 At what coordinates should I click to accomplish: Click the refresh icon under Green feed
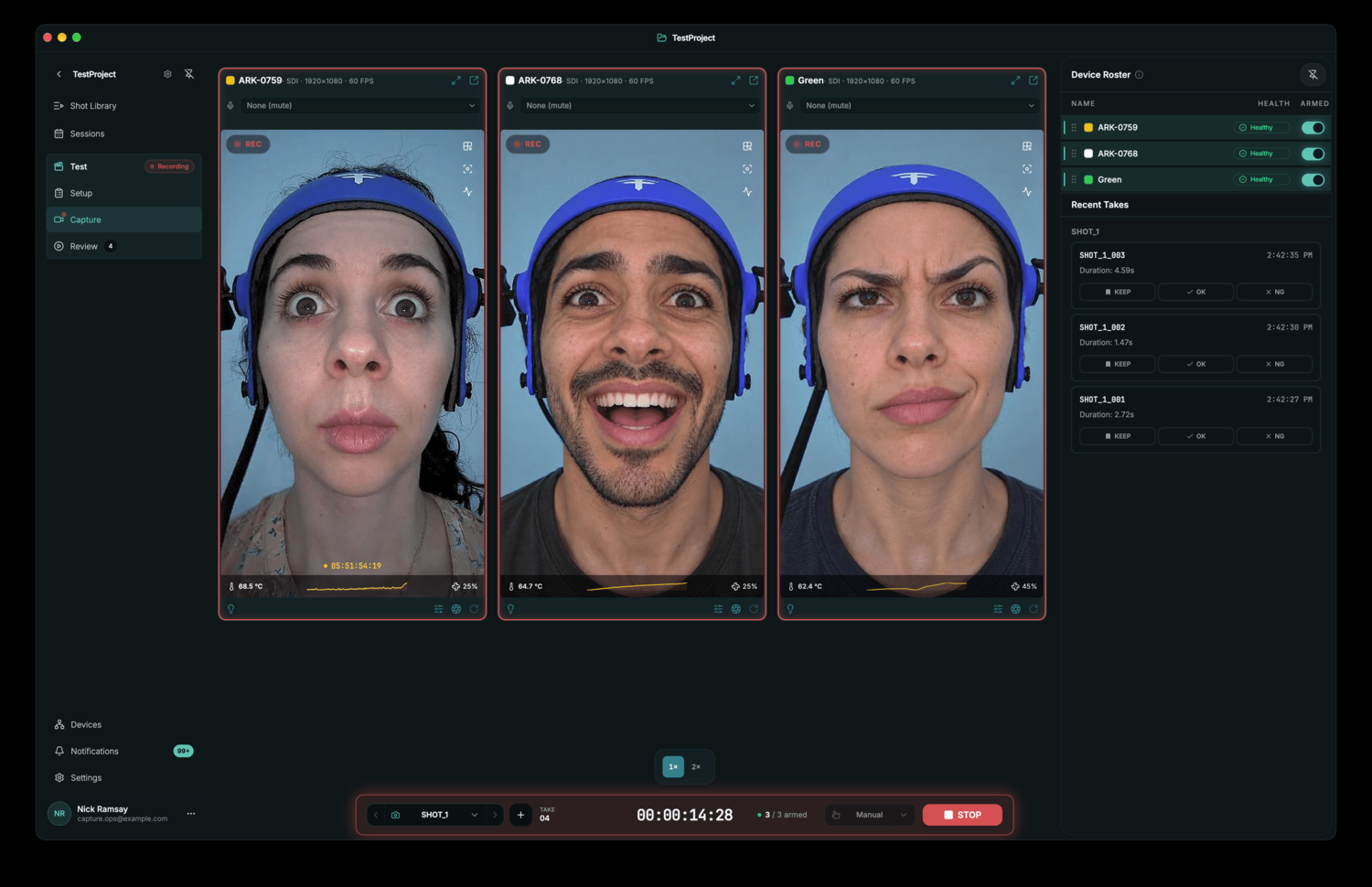pos(1034,609)
